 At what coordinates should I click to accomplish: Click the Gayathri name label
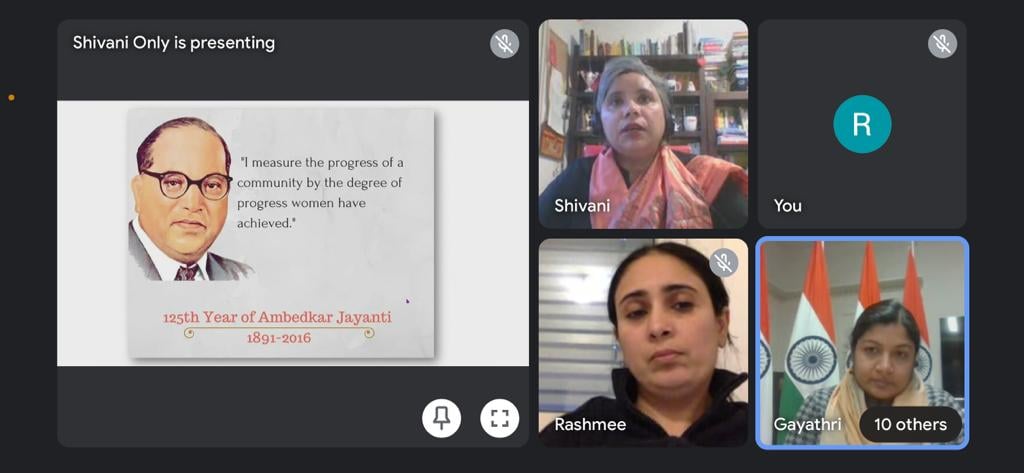(807, 425)
